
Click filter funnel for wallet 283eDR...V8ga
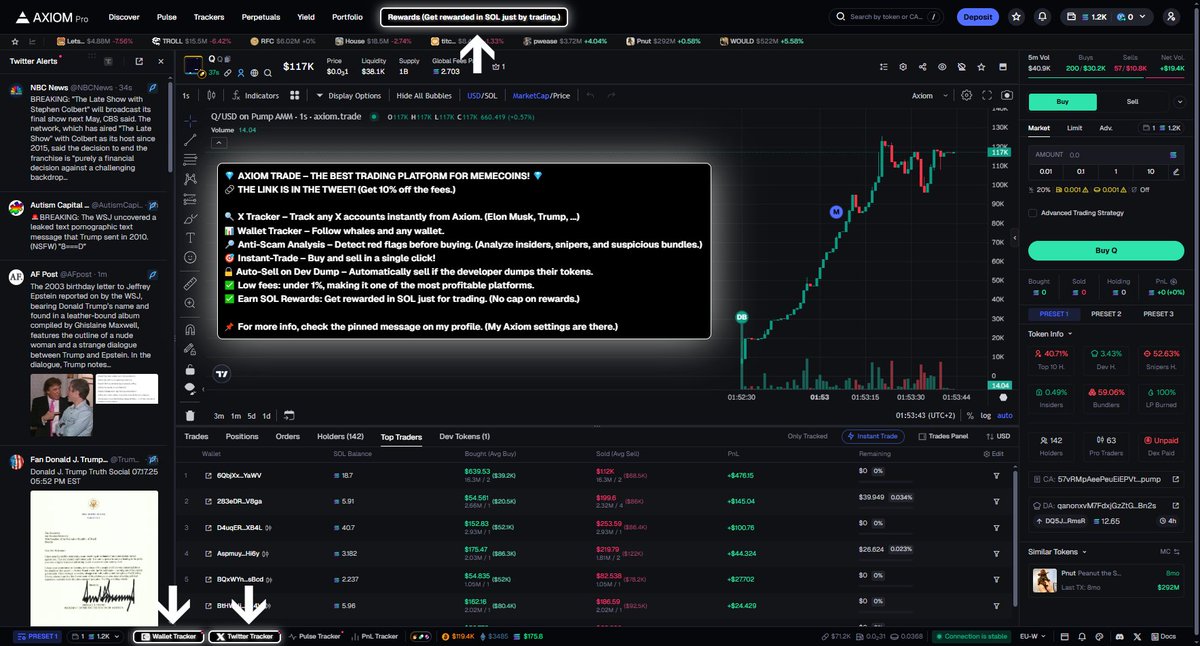click(996, 502)
